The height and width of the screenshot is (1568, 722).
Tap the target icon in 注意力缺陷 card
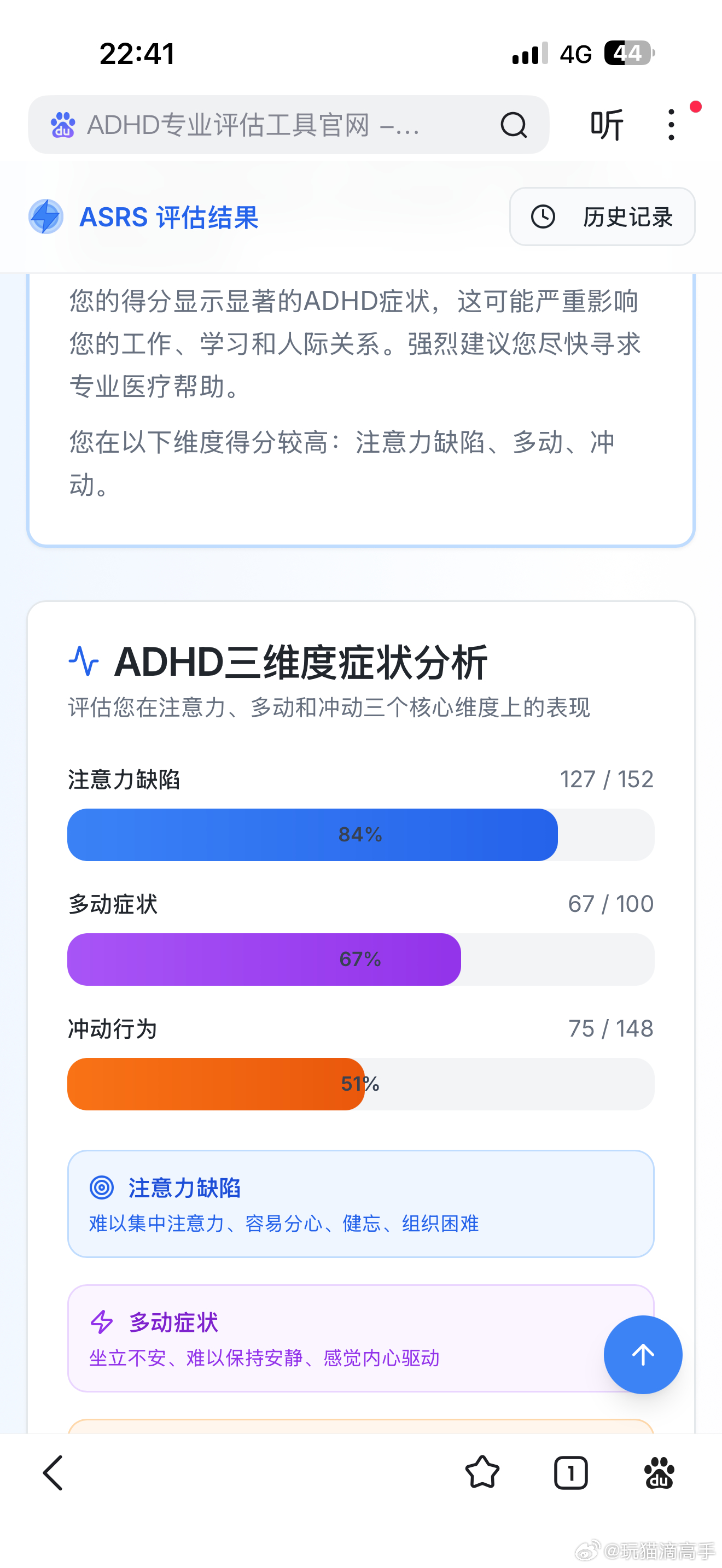(102, 1187)
